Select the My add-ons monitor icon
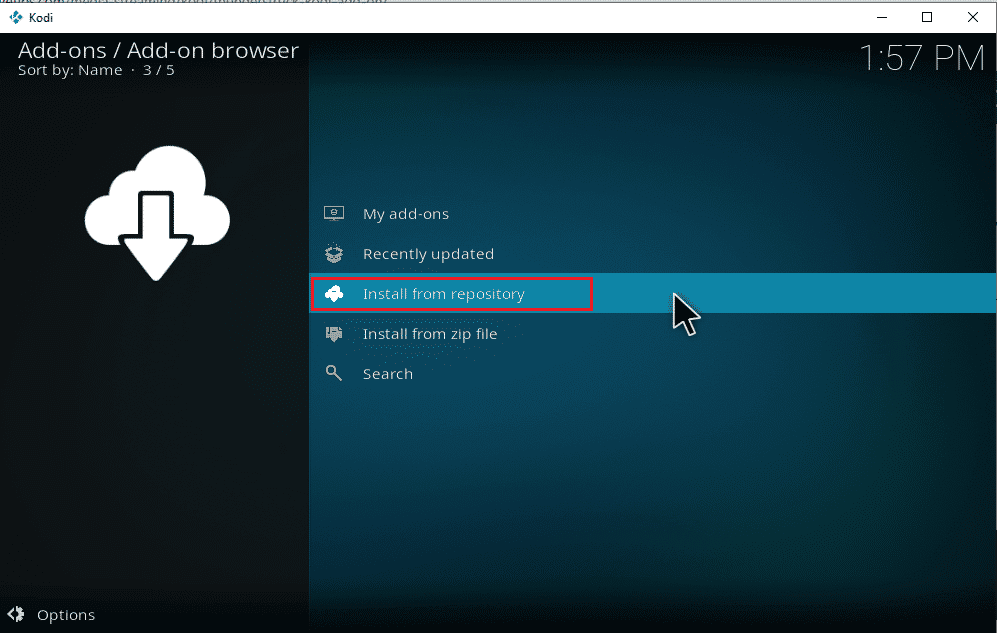Image resolution: width=997 pixels, height=633 pixels. coord(334,213)
